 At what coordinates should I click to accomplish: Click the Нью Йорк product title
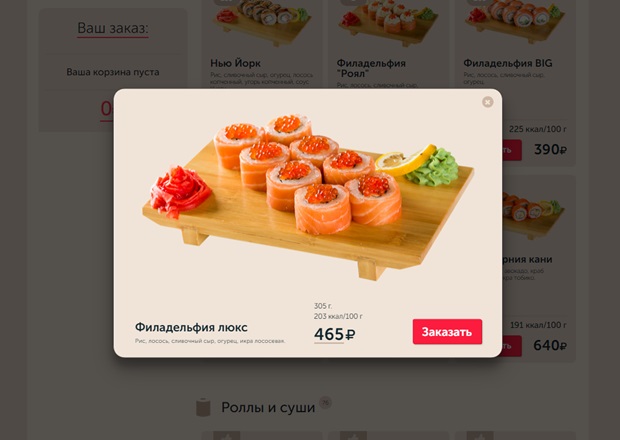[x=235, y=63]
